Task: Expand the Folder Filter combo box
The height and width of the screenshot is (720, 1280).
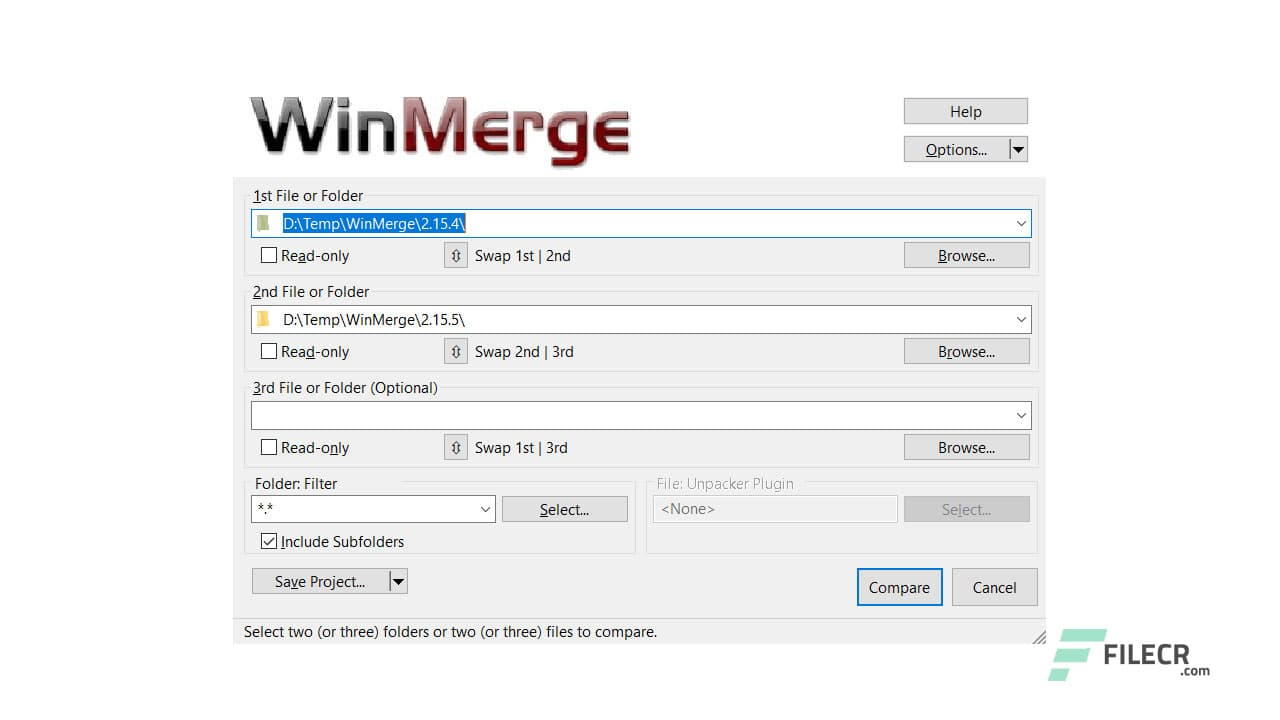Action: click(x=484, y=509)
